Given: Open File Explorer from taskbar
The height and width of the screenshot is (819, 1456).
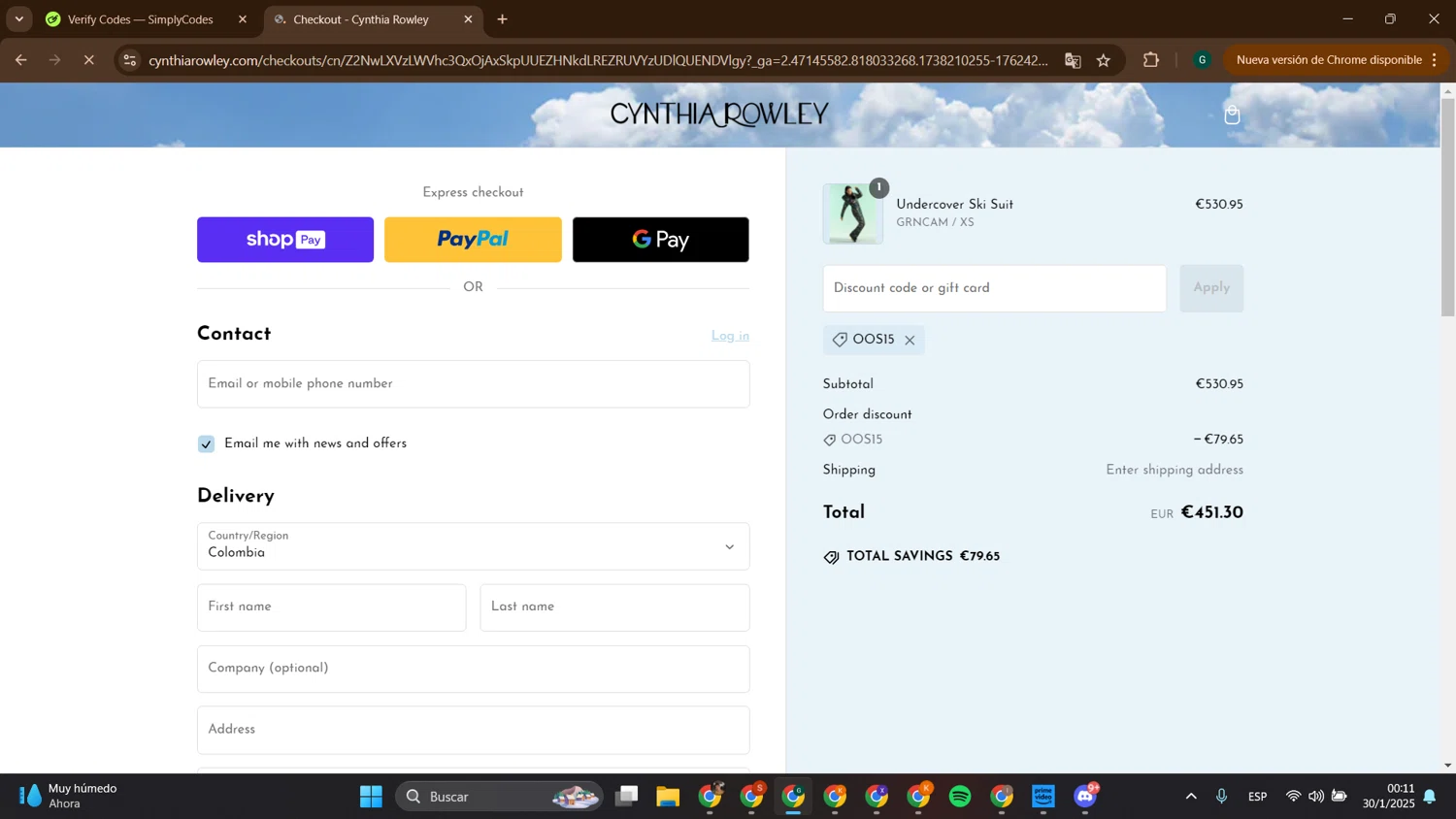Looking at the screenshot, I should point(668,797).
